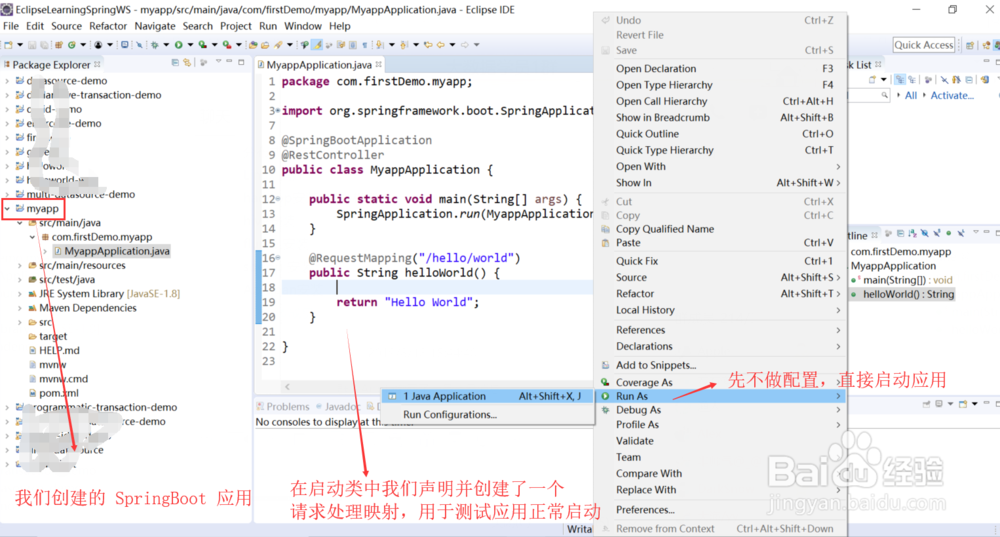This screenshot has width=1000, height=537.
Task: Select JRE System Library entry
Action: pos(109,293)
